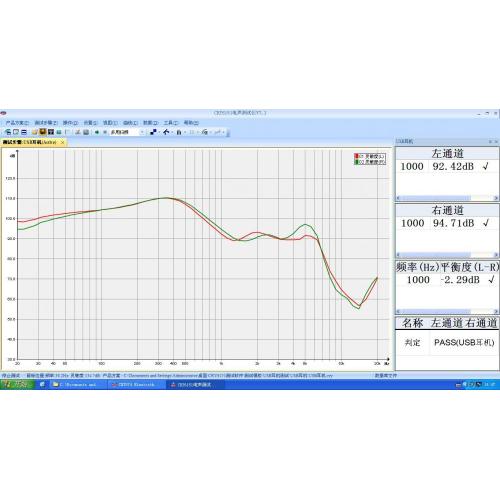Image resolution: width=500 pixels, height=500 pixels.
Task: Click the dark blue squares toolbar icon
Action: pos(153,132)
